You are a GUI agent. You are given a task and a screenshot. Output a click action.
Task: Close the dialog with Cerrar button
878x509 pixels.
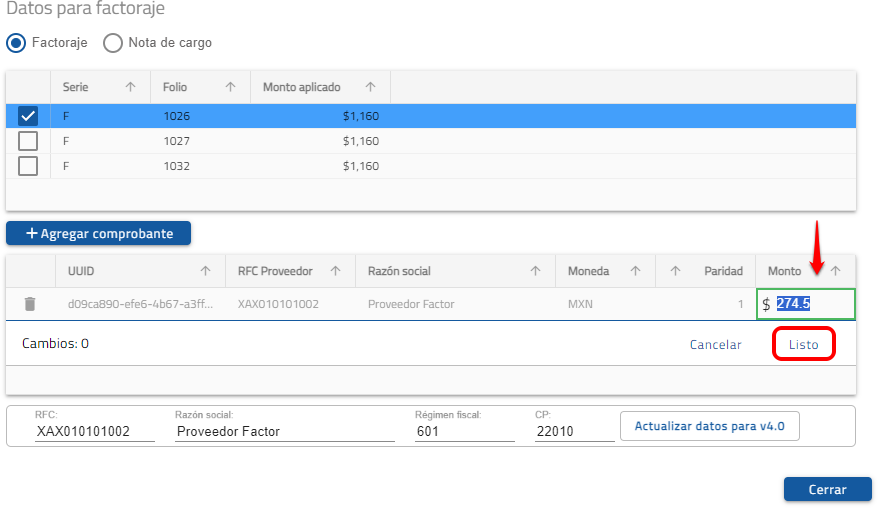click(827, 490)
